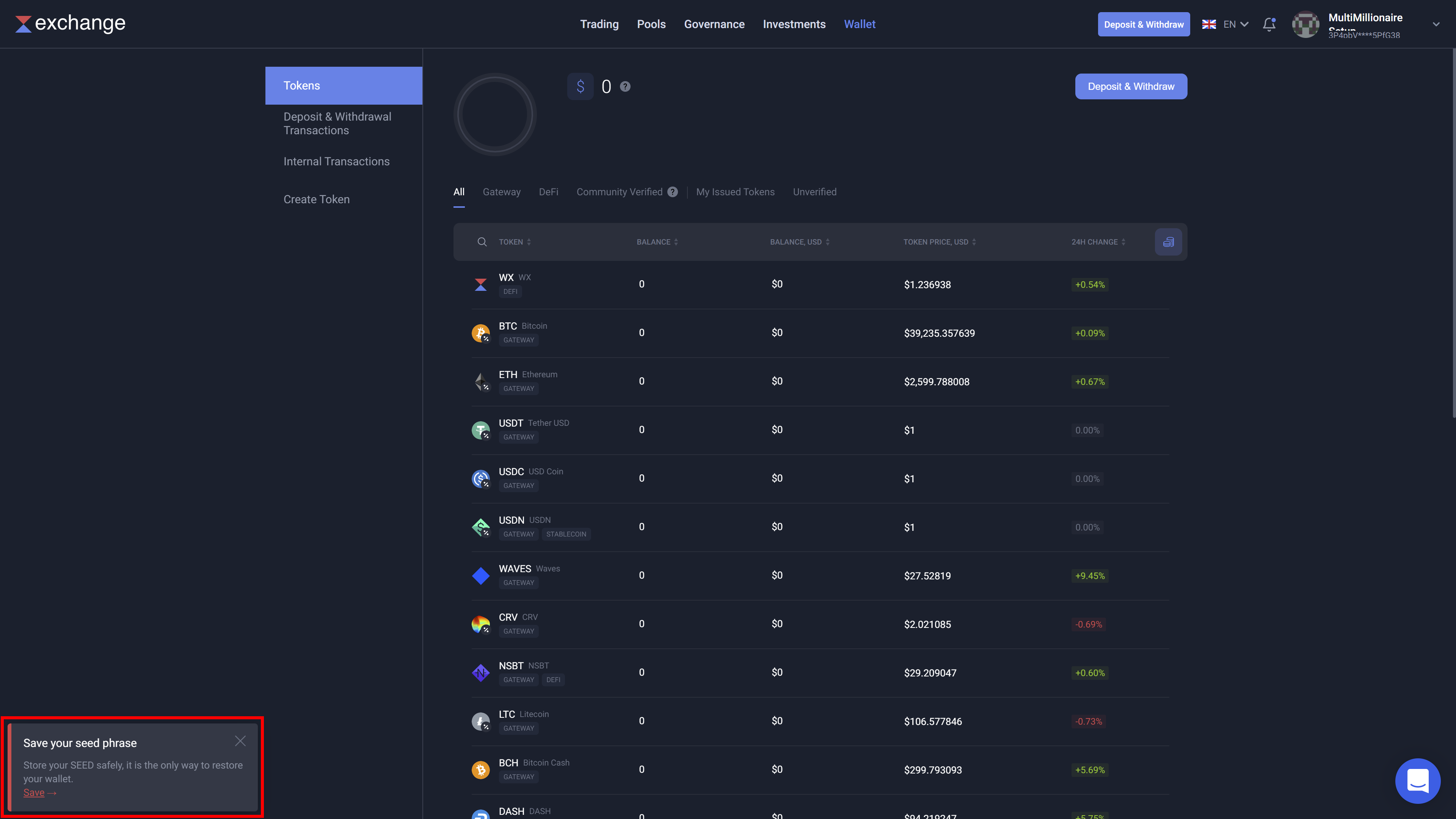The width and height of the screenshot is (1456, 819).
Task: Sort by TOKEN PRICE, USD column
Action: pyautogui.click(x=940, y=242)
